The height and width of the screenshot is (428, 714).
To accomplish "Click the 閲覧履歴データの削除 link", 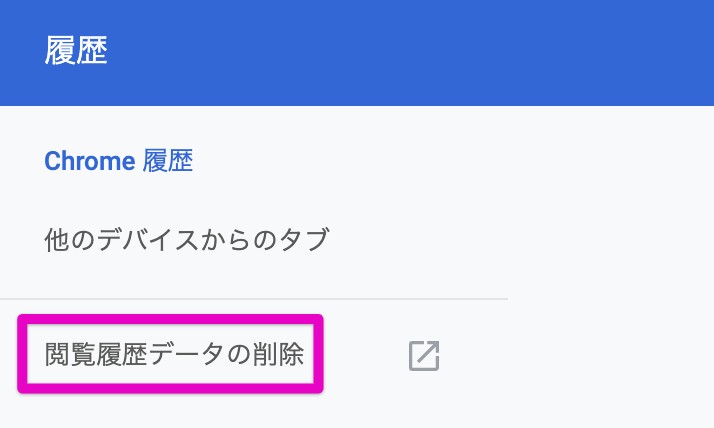I will (175, 355).
